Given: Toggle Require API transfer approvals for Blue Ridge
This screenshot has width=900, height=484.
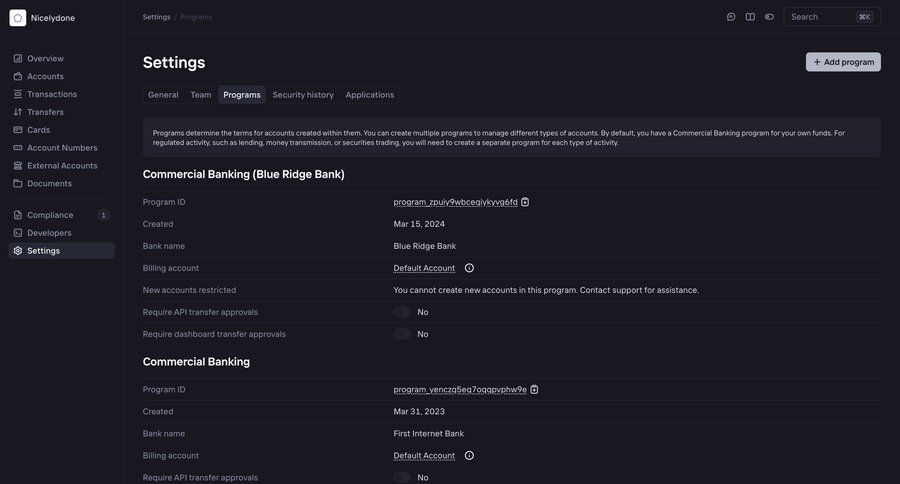Looking at the screenshot, I should (x=402, y=312).
